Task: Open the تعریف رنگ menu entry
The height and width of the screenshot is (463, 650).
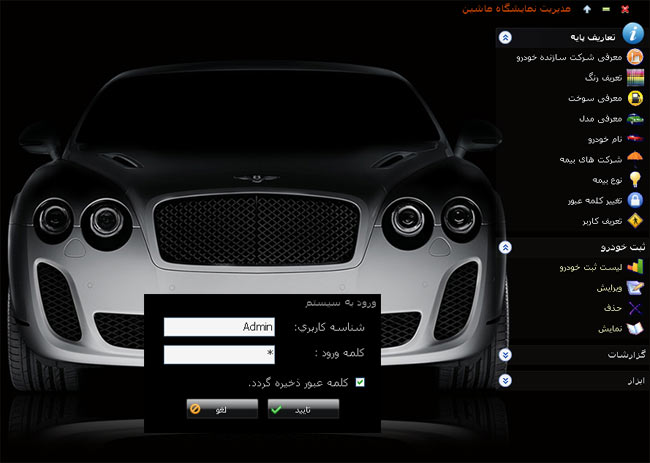Action: [604, 78]
